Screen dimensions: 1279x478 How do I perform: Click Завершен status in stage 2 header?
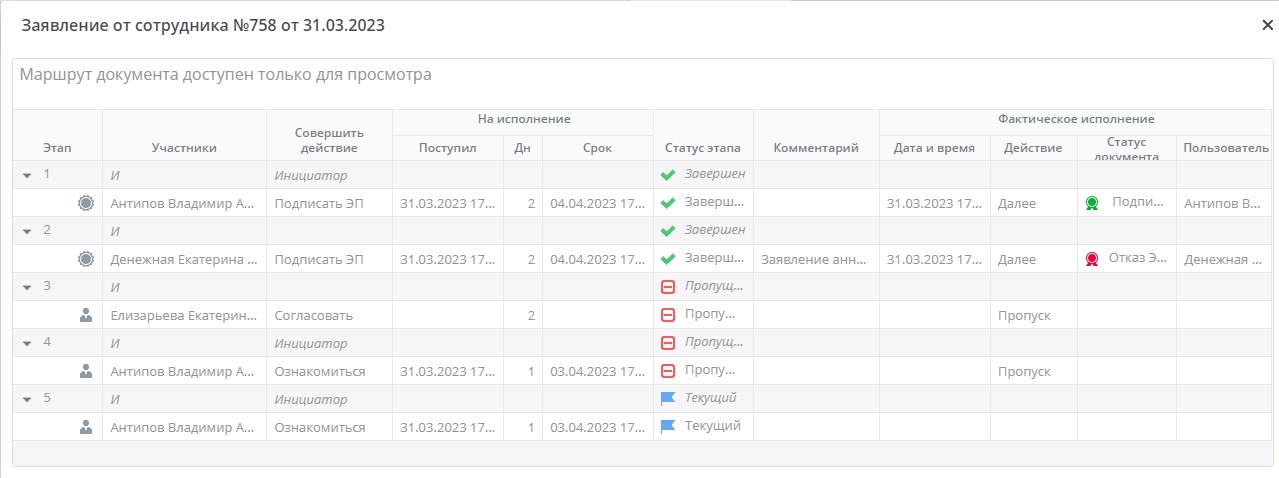click(x=715, y=230)
